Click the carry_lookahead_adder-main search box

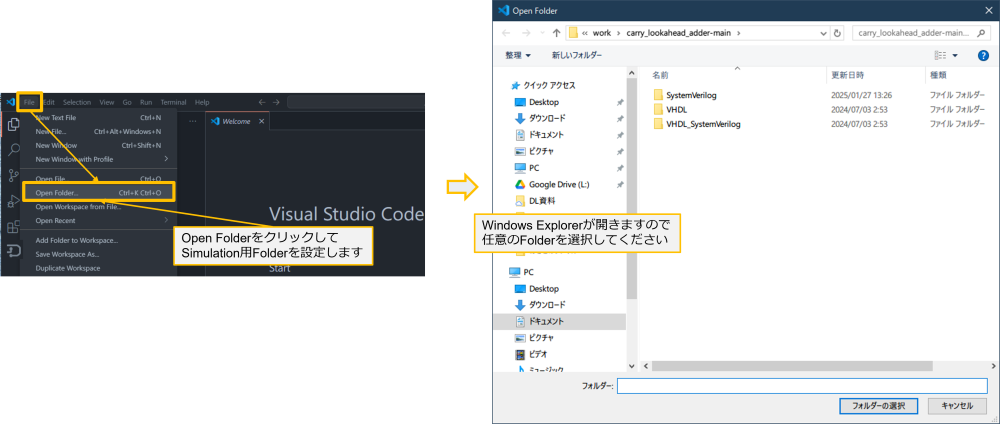pyautogui.click(x=920, y=33)
